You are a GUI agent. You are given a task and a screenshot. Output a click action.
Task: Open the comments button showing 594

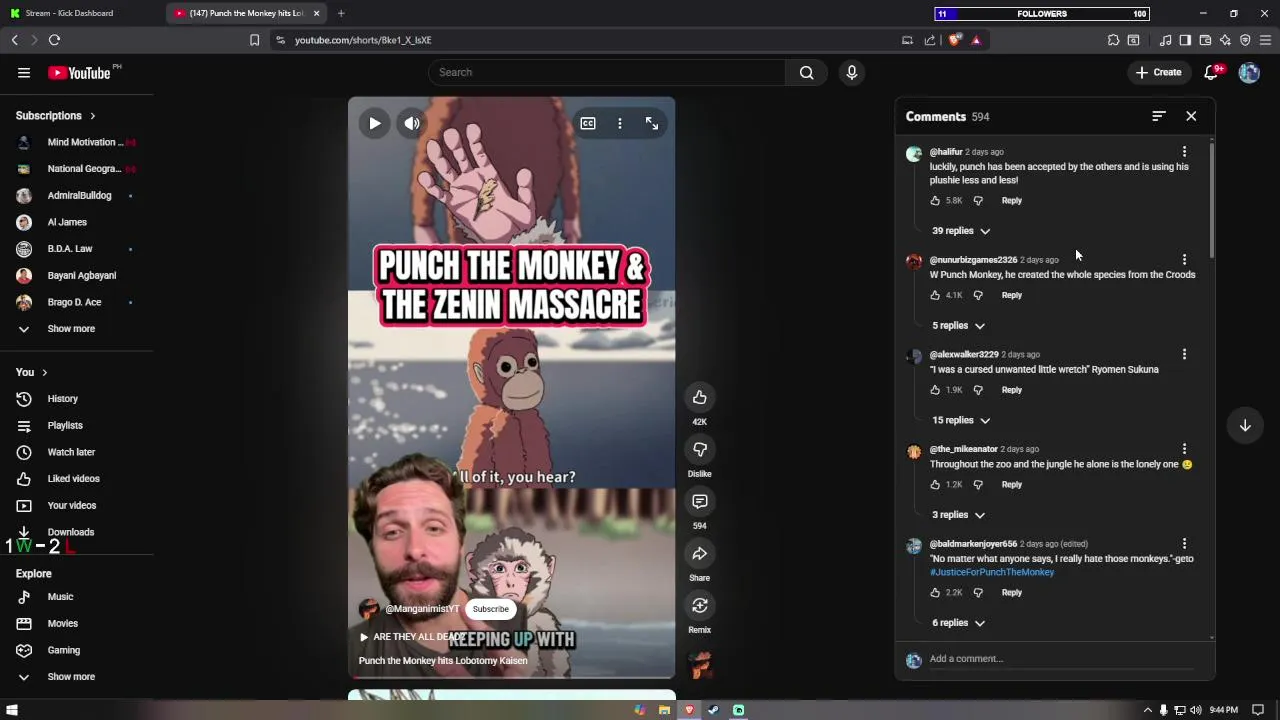point(700,502)
